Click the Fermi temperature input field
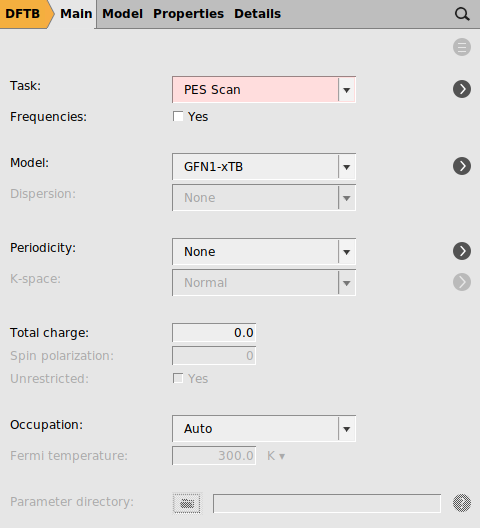The width and height of the screenshot is (480, 528). 214,456
